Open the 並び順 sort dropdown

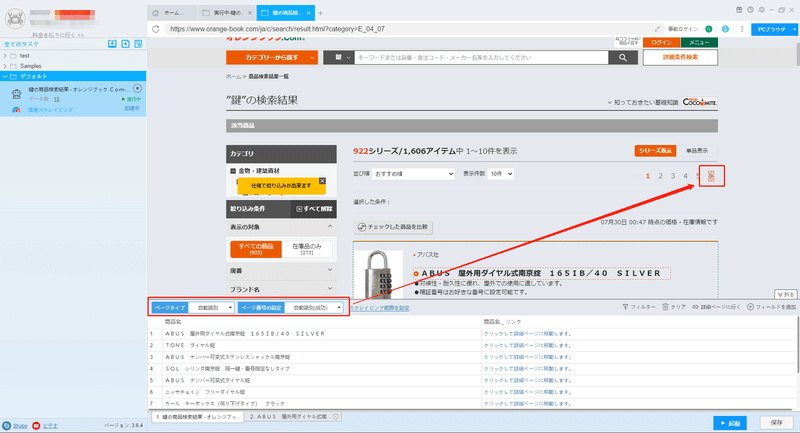tap(413, 174)
